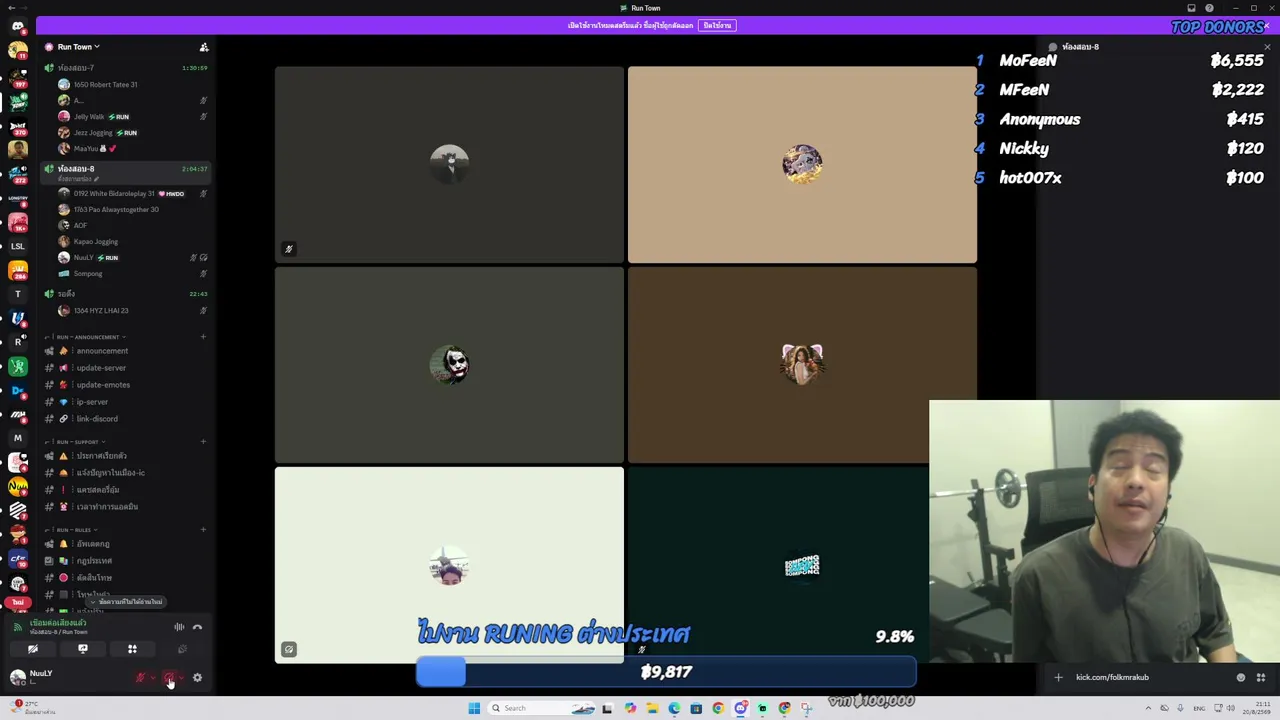The image size is (1280, 720).
Task: Collapse the RUN – SUPPORT category
Action: click(x=78, y=442)
